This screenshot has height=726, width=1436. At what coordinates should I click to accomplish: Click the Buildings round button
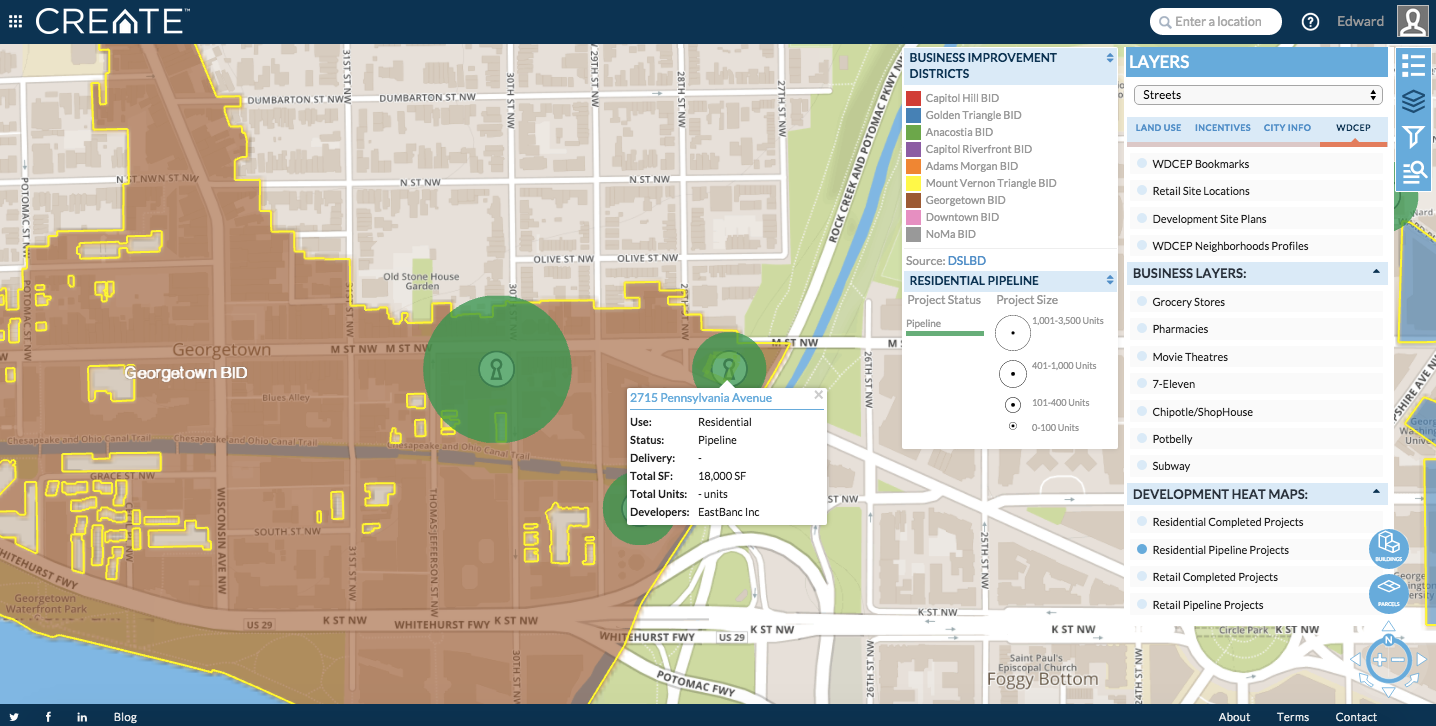coord(1388,548)
